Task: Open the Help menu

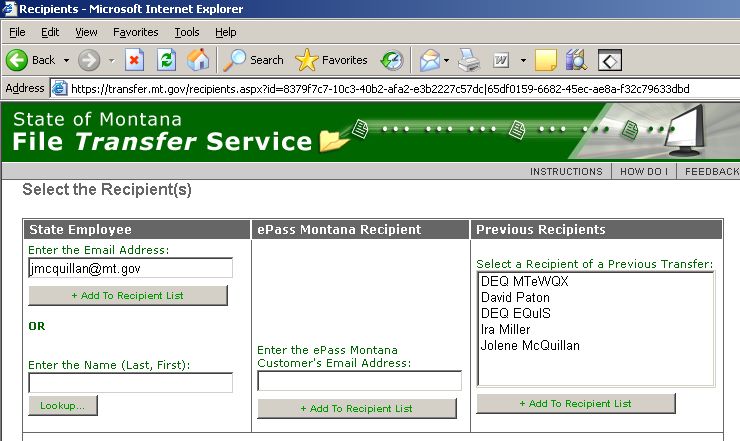Action: pos(226,32)
